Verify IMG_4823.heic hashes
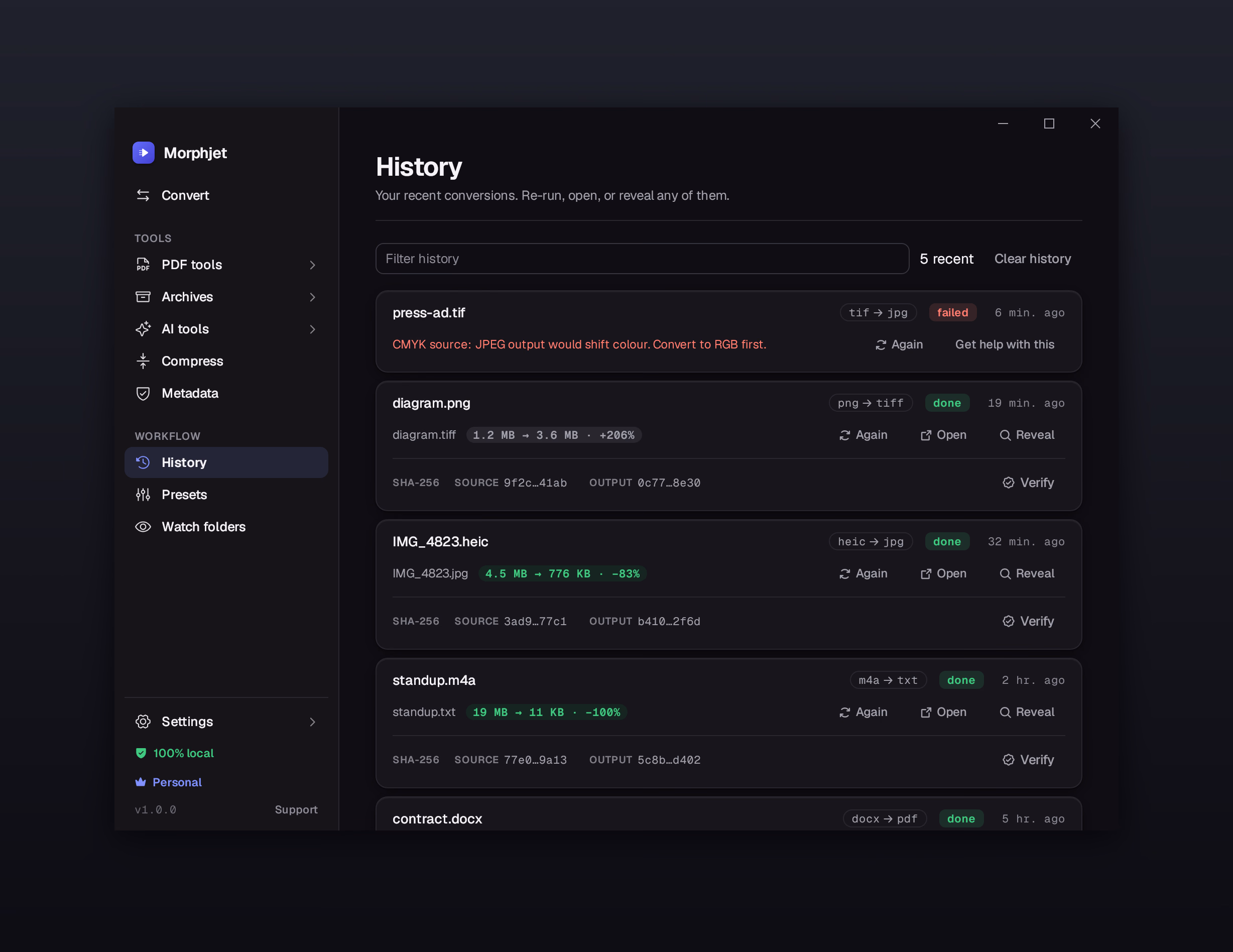 tap(1028, 621)
